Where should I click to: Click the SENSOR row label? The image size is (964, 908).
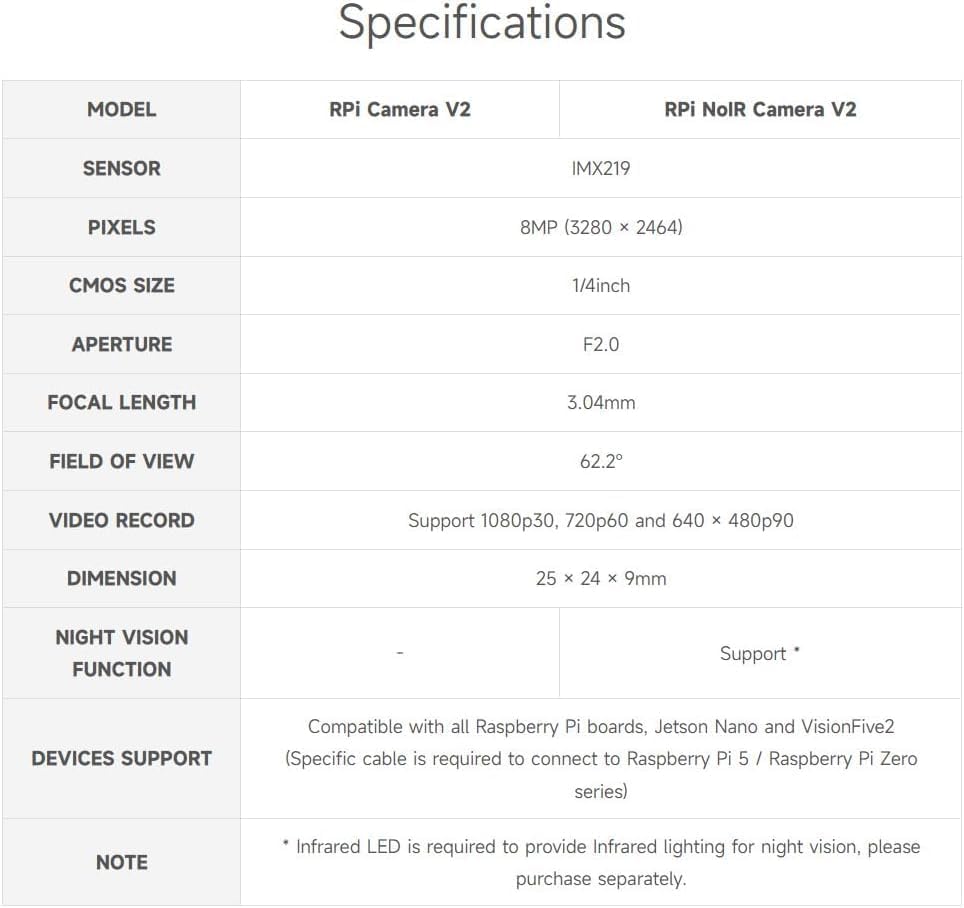[122, 168]
